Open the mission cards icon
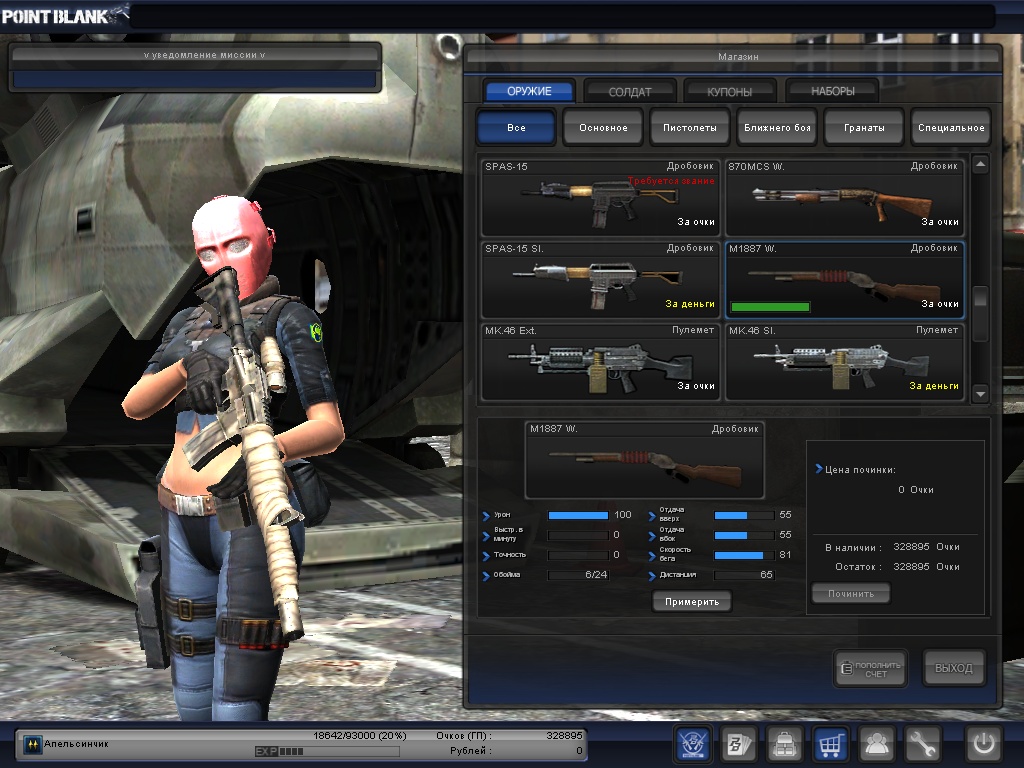This screenshot has width=1024, height=768. point(738,744)
